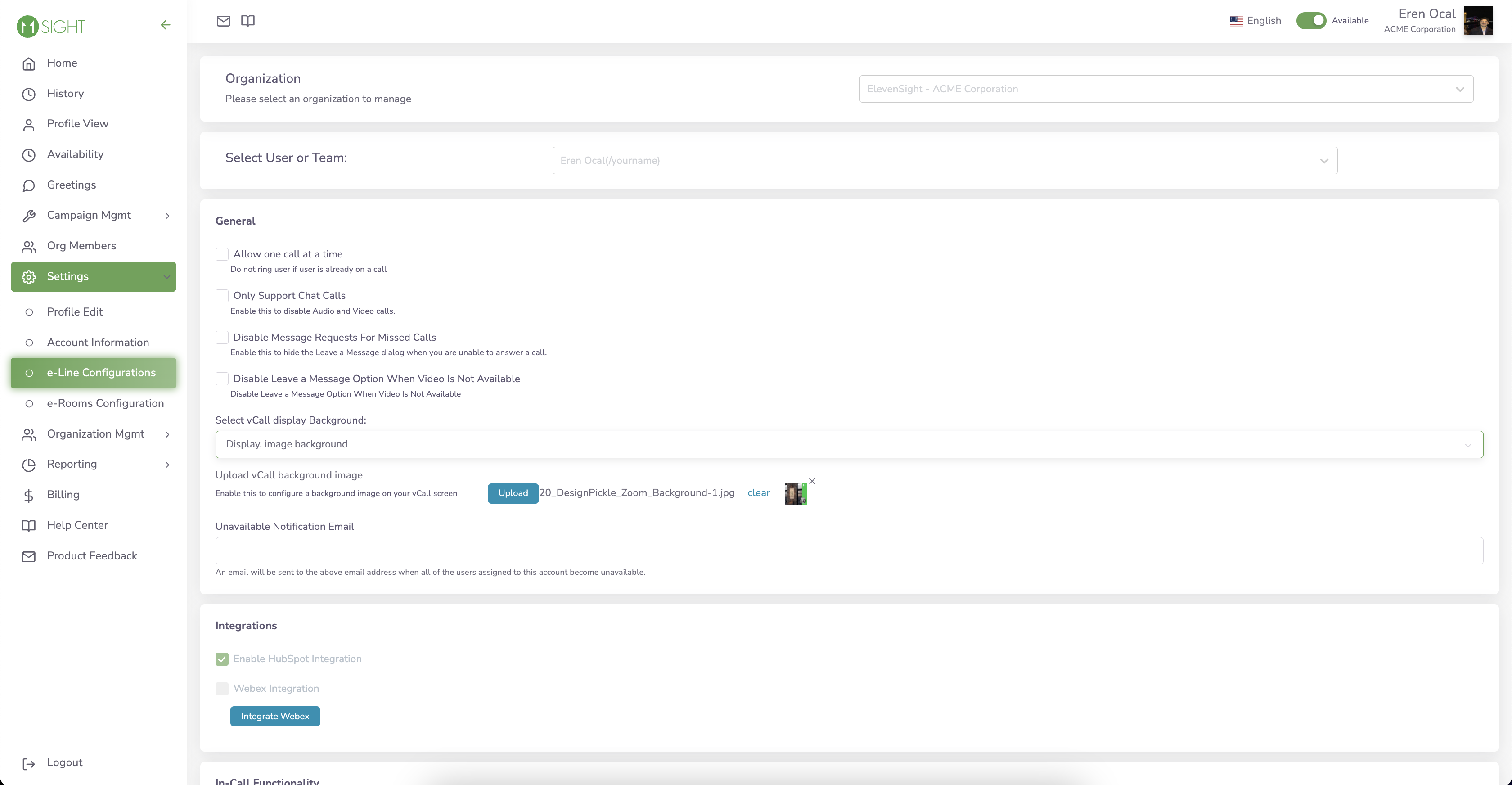Click the Help Center book icon
1512x785 pixels.
[x=29, y=526]
